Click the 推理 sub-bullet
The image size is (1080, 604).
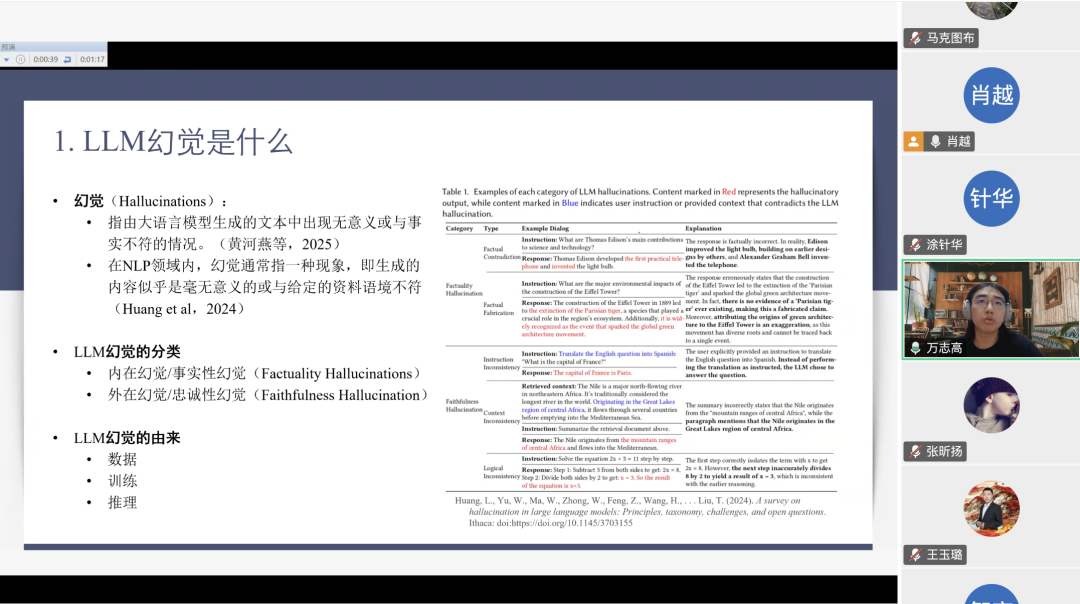tap(123, 503)
